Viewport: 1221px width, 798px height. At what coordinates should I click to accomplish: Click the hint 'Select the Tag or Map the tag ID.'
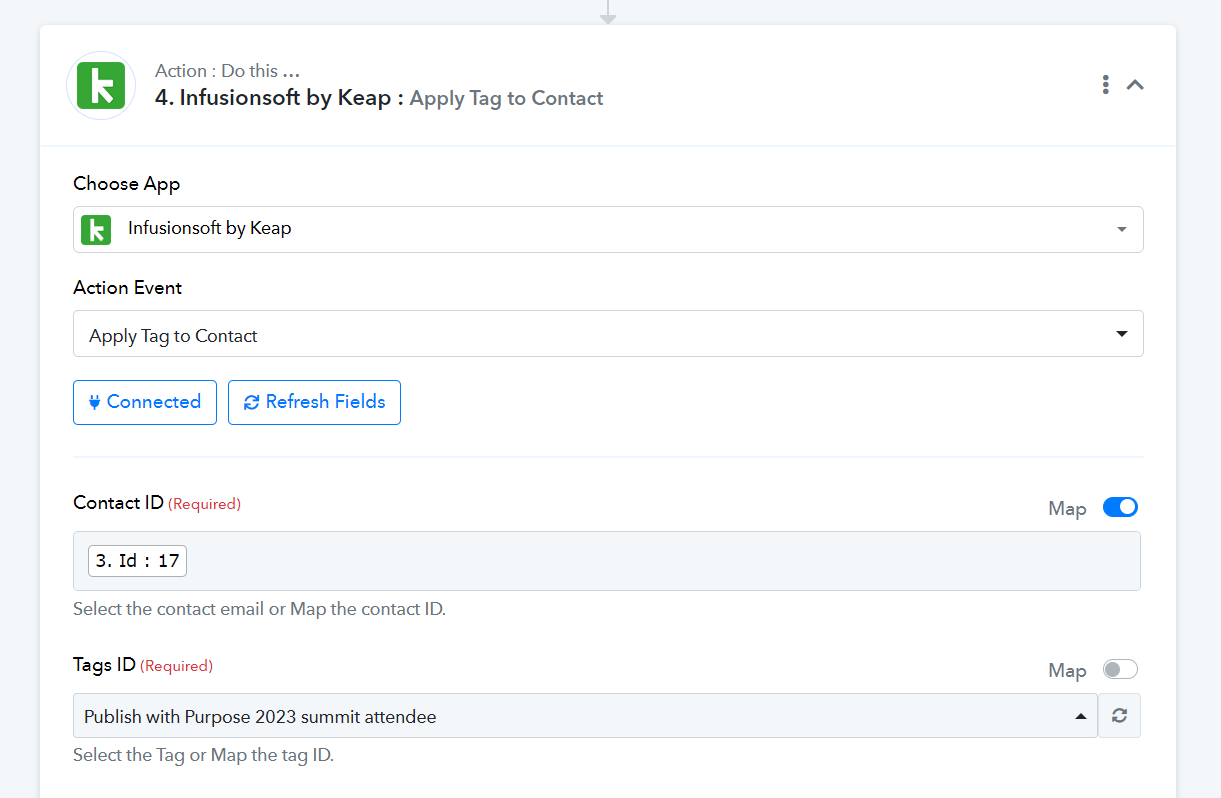pos(203,755)
